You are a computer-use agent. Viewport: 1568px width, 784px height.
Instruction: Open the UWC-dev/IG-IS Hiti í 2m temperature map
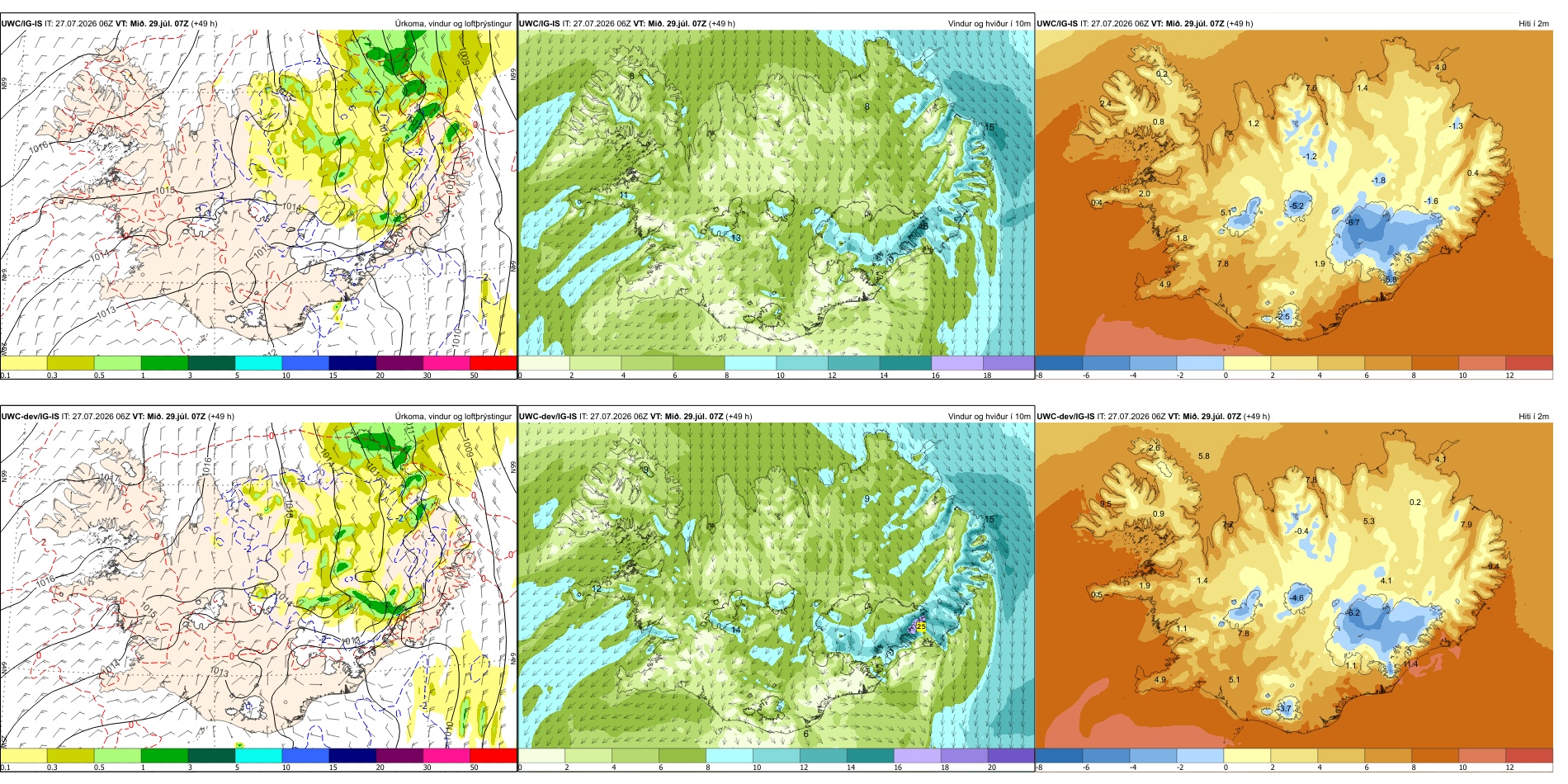pos(1294,586)
